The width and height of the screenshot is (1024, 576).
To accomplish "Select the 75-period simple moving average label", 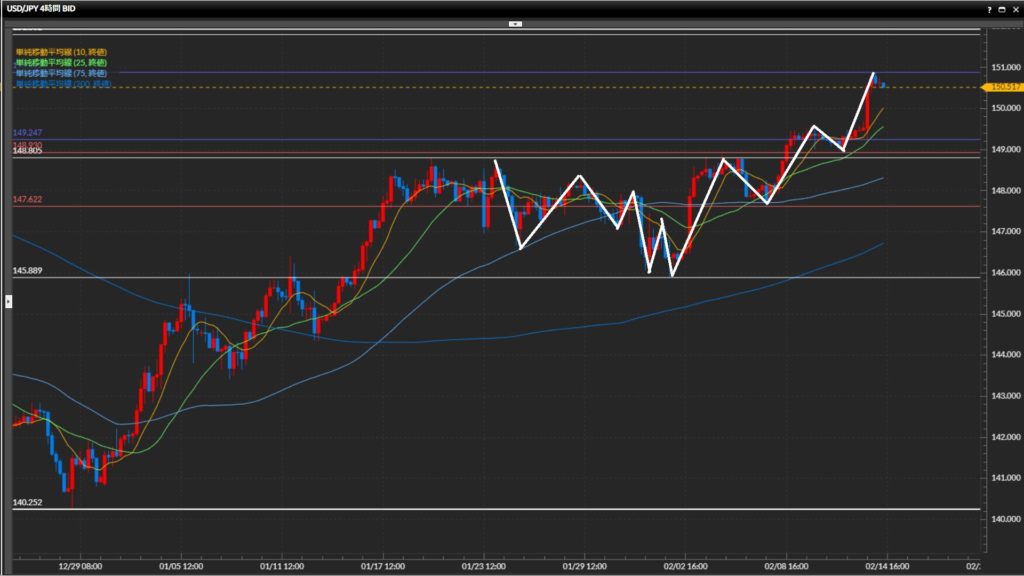I will coord(62,73).
